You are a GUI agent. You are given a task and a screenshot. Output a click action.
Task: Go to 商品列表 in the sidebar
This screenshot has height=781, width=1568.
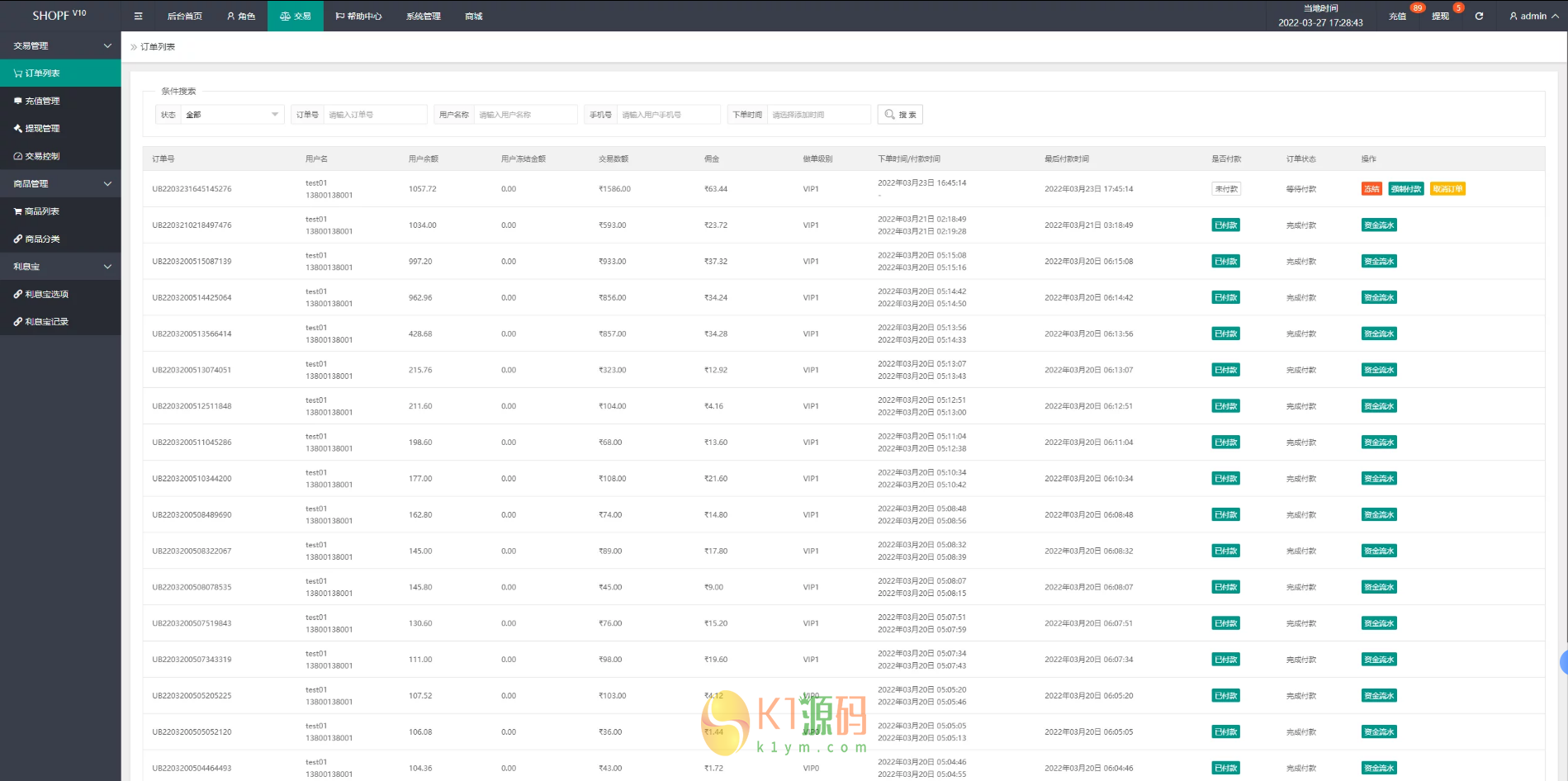coord(42,211)
